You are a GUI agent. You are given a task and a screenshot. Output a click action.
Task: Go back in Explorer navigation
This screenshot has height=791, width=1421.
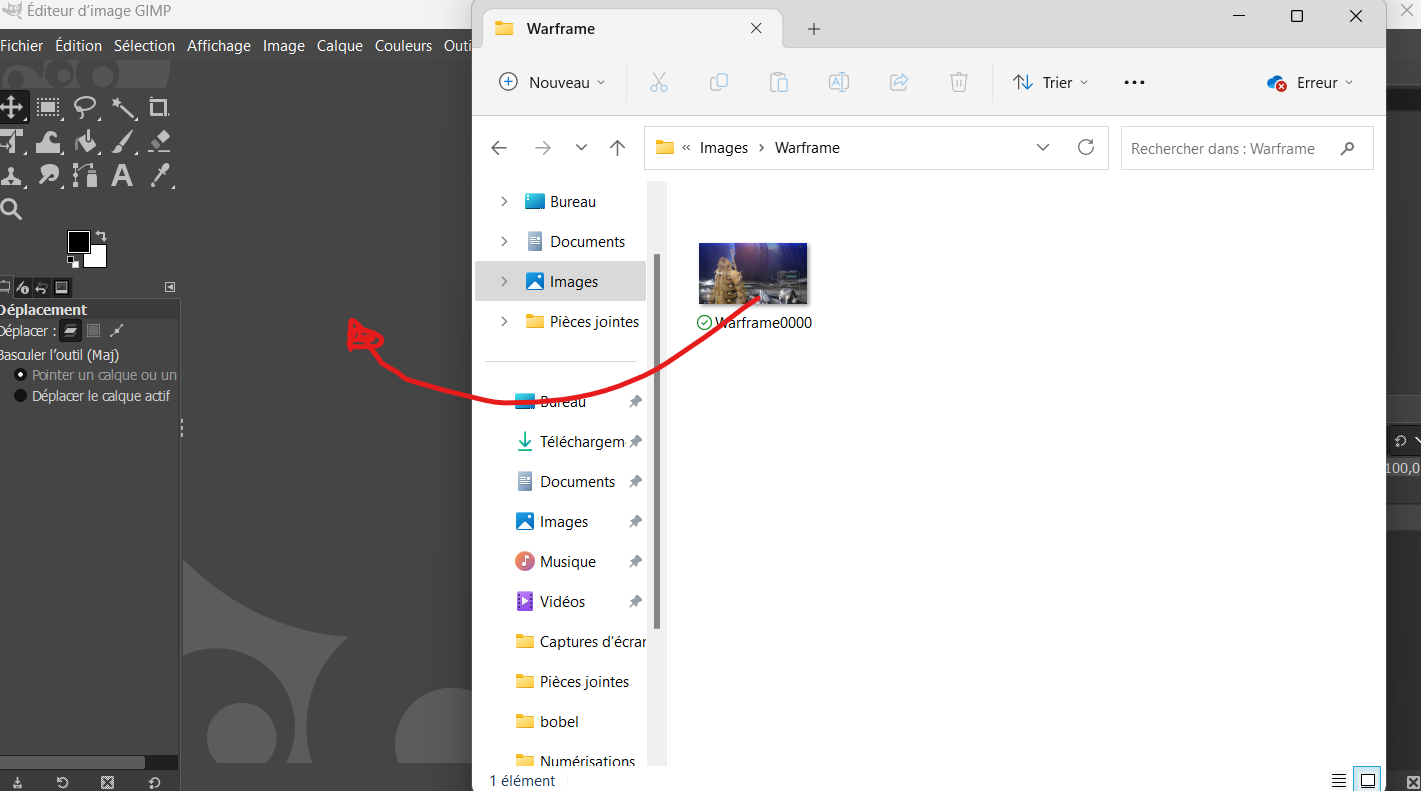pos(499,148)
